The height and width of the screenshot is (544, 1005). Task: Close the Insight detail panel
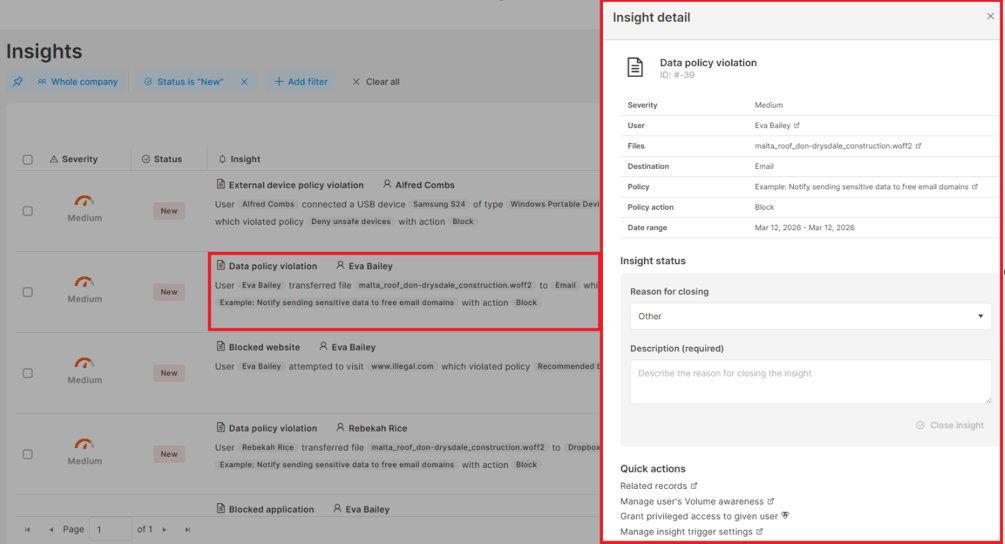click(990, 17)
